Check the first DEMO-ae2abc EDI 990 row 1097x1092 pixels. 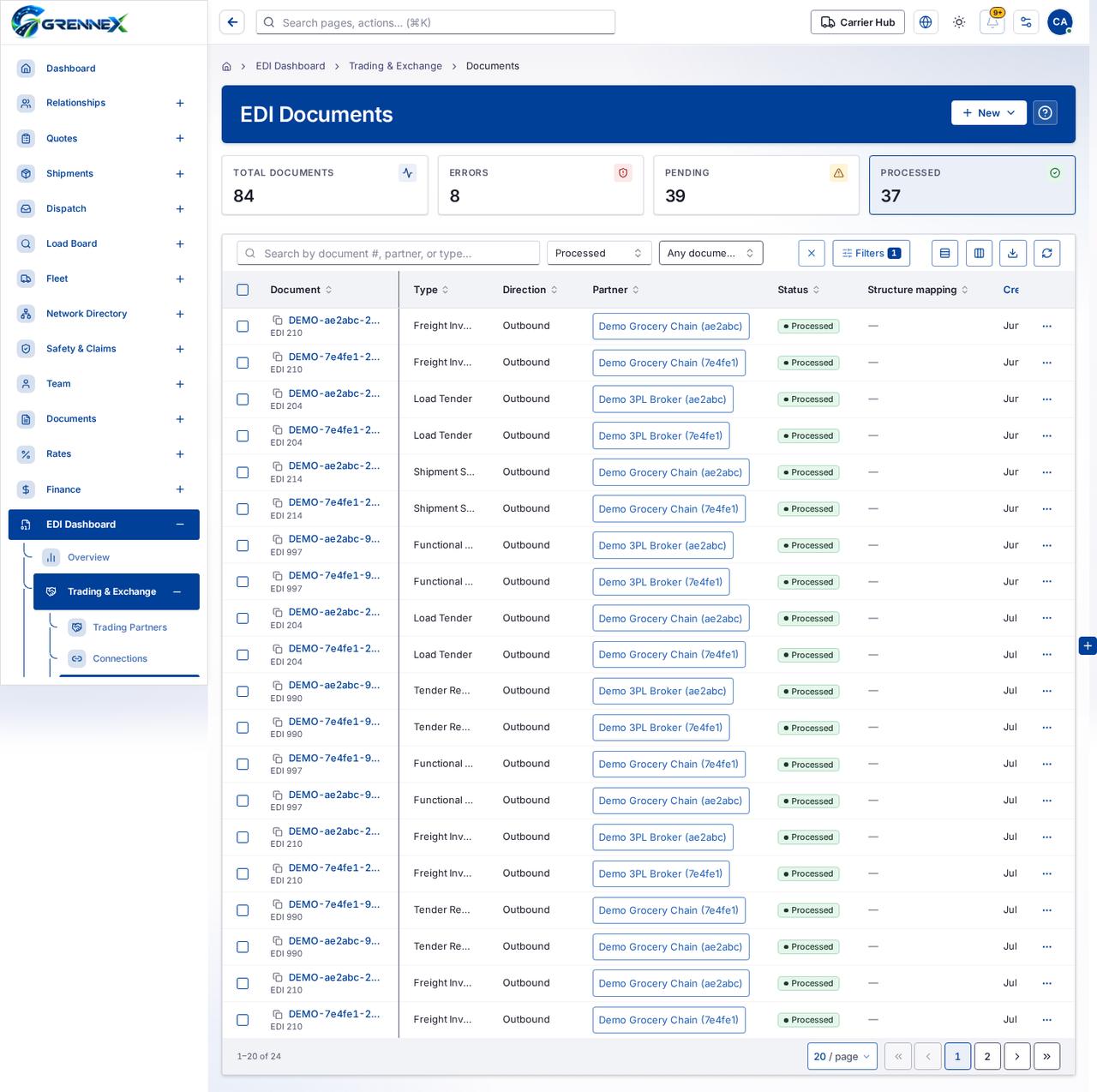[x=243, y=691]
